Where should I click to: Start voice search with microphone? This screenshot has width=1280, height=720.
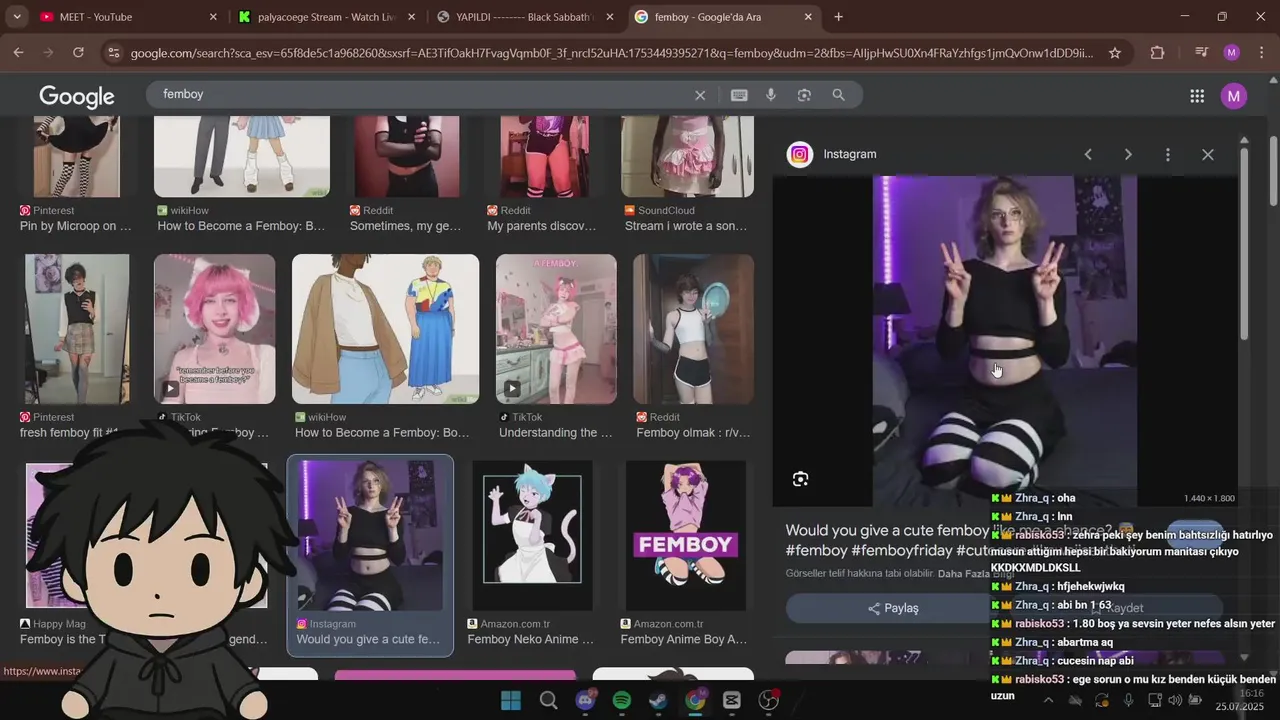point(771,95)
